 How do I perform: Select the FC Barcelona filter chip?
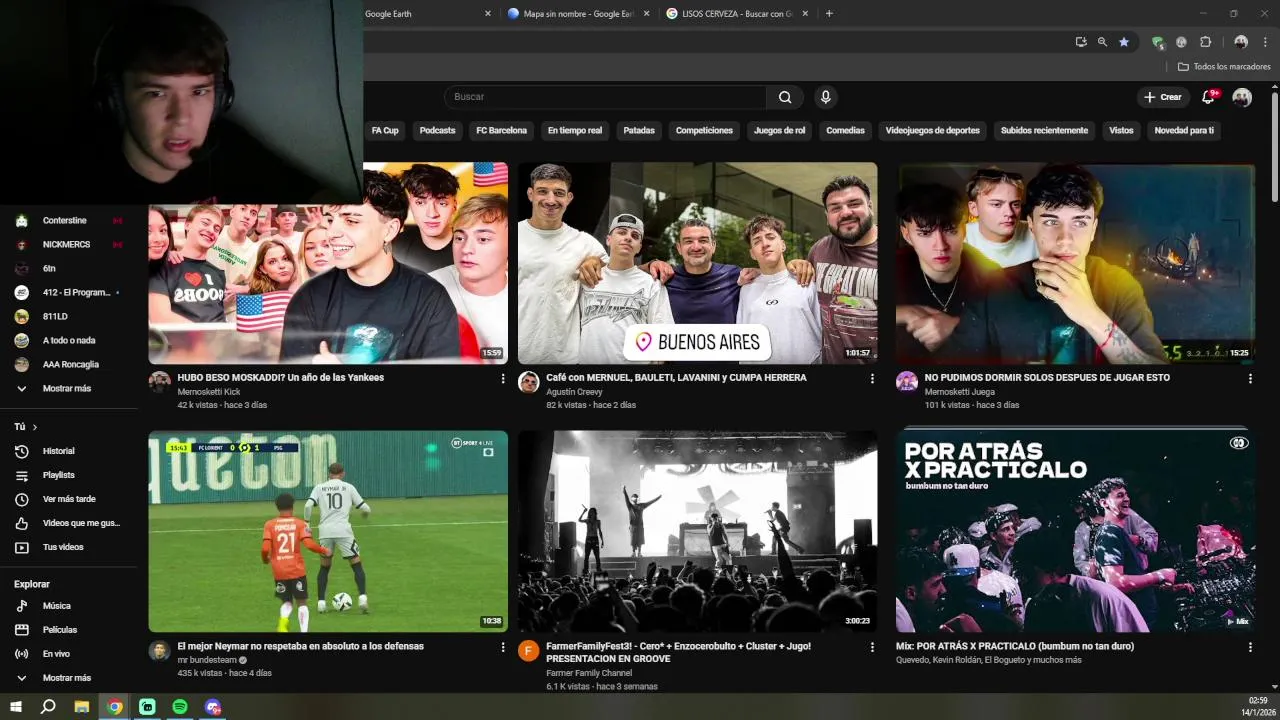coord(501,131)
